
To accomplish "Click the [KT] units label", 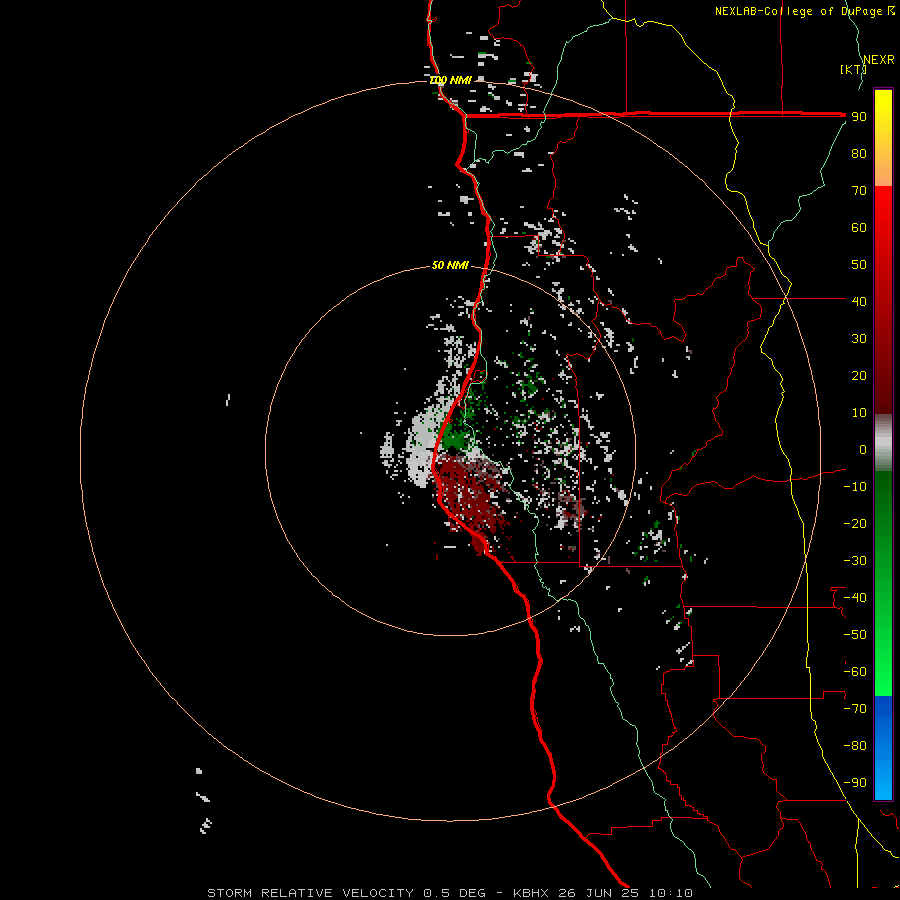I will 853,69.
